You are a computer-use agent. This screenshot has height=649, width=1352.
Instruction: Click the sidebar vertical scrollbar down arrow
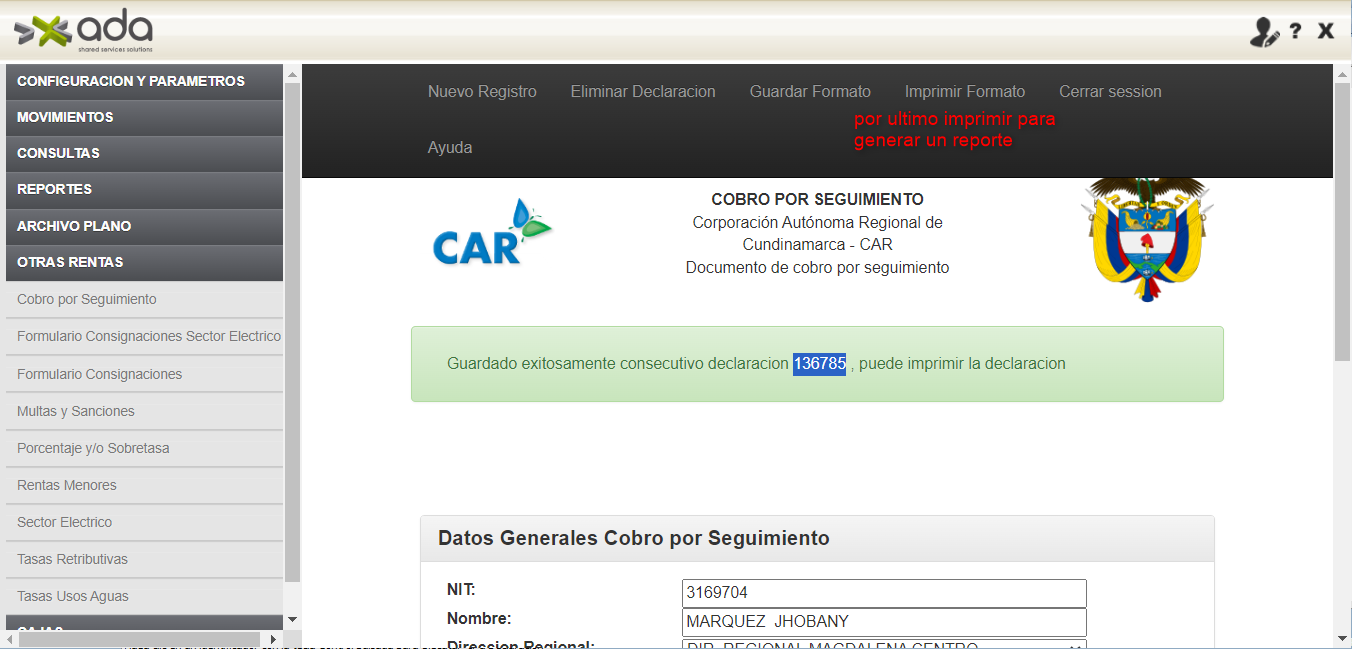[292, 620]
